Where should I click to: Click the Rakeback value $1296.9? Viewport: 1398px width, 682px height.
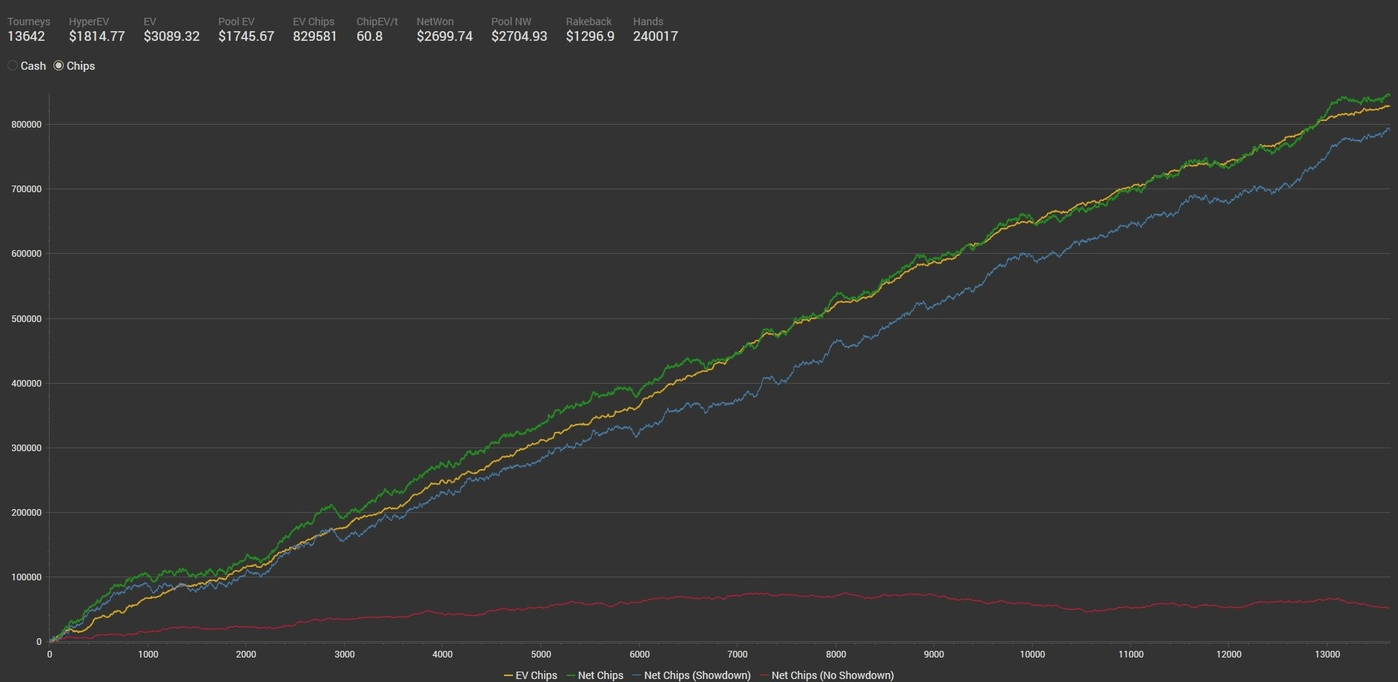pyautogui.click(x=590, y=36)
